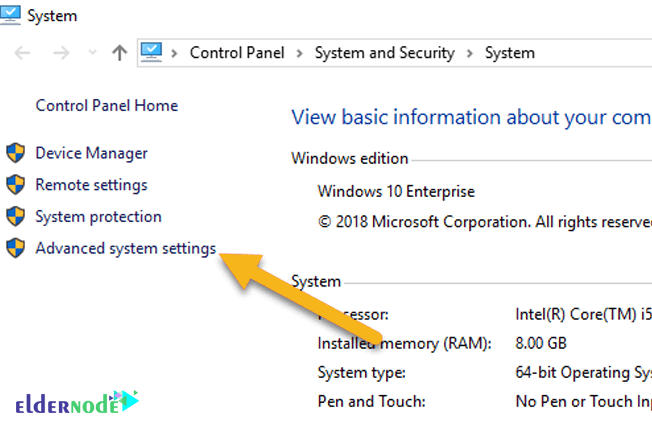Click the shield icon beside Remote settings
Screen dimensions: 652x422
pyautogui.click(x=15, y=184)
